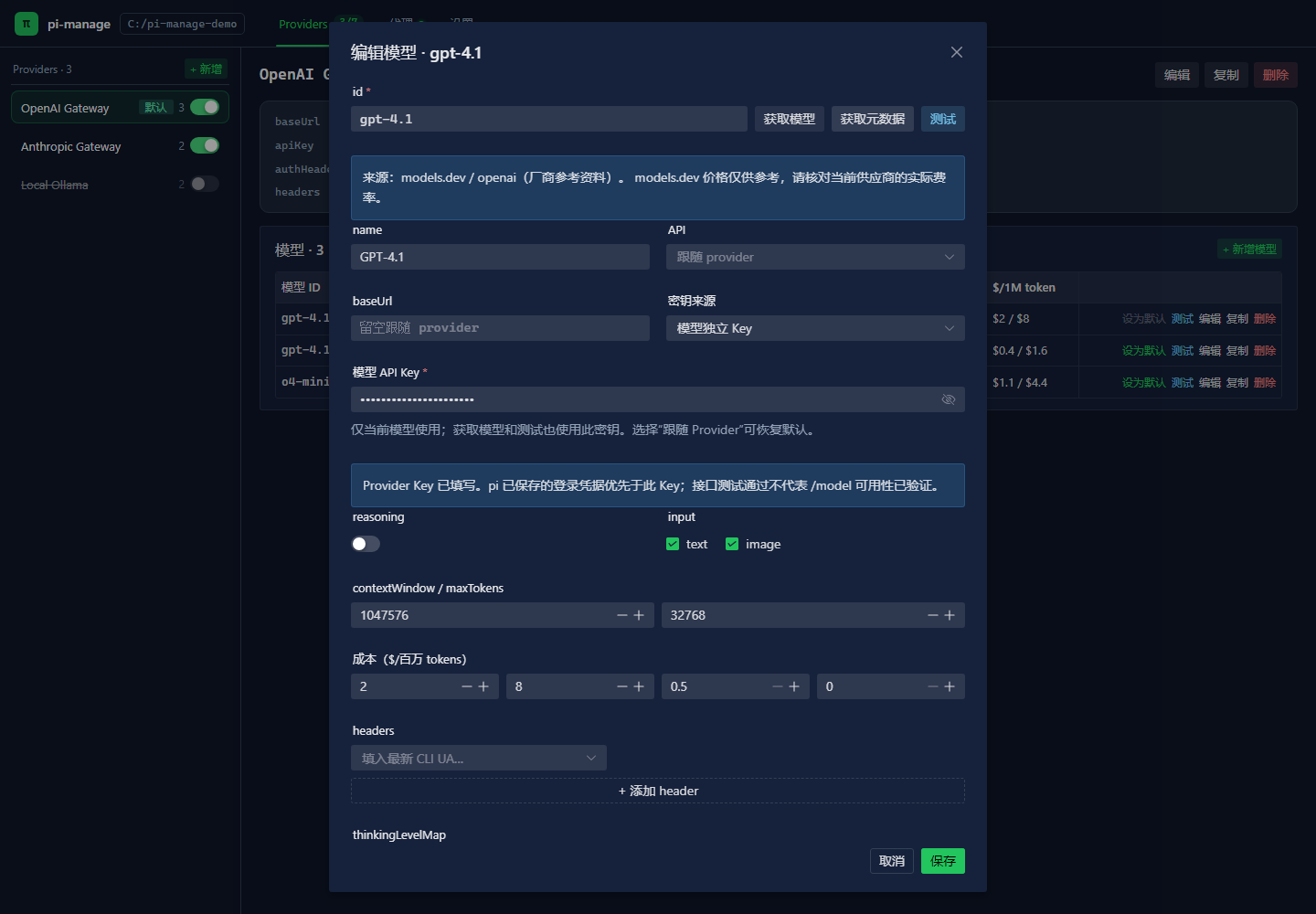Click red 删除 button in provider header
1316x914 pixels.
1276,75
